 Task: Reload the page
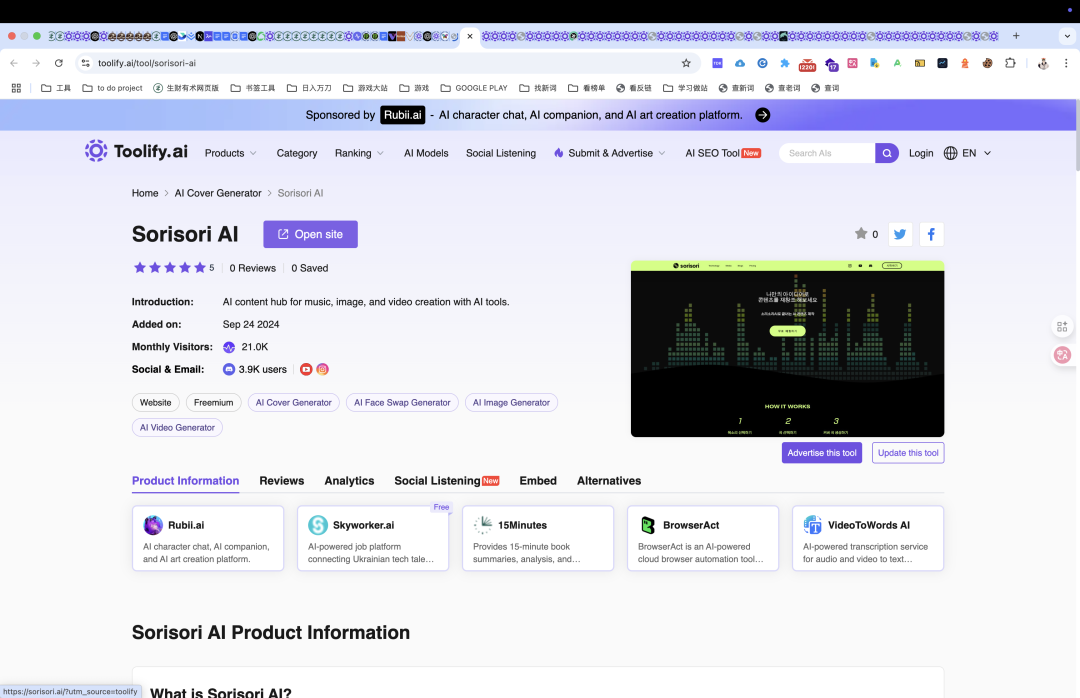(59, 63)
